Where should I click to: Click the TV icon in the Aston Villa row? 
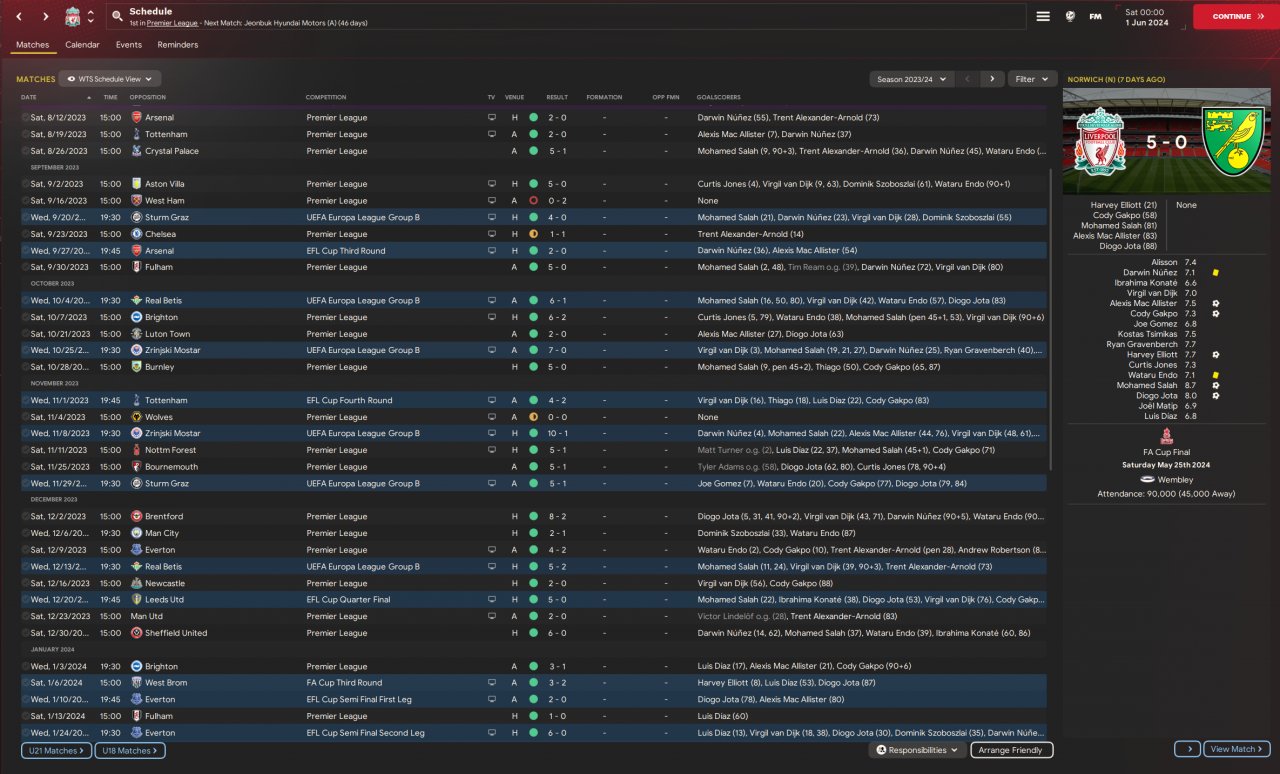tap(491, 184)
